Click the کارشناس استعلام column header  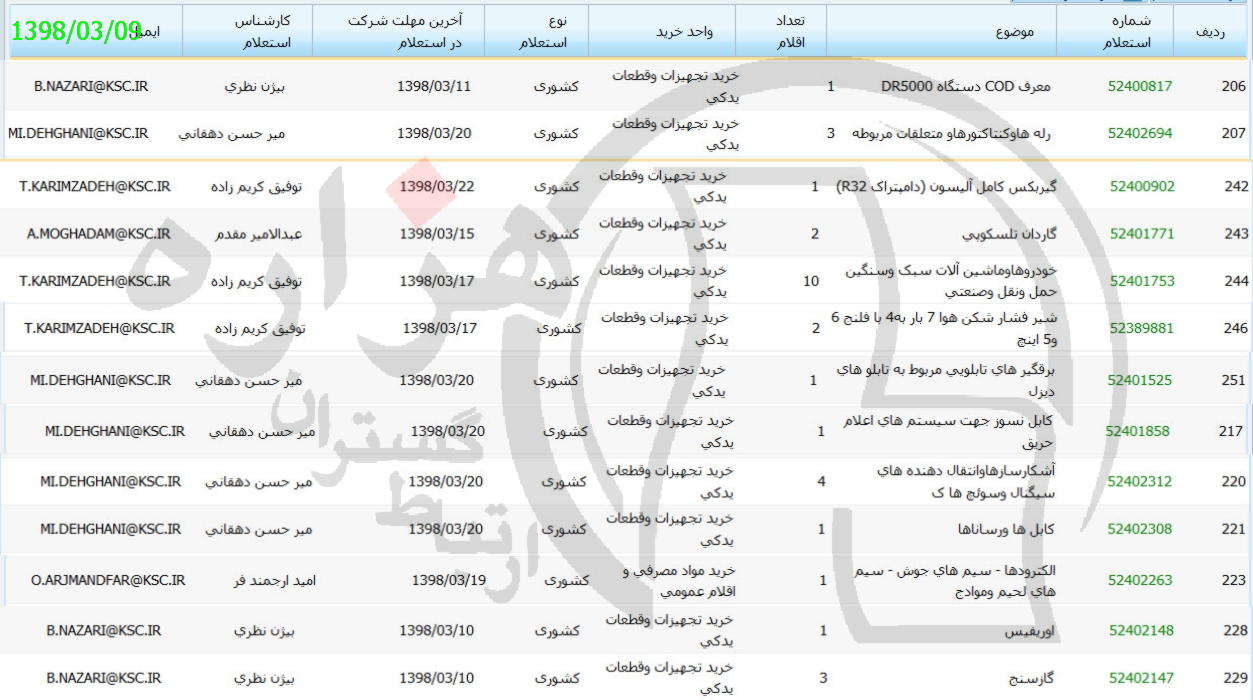(x=262, y=32)
